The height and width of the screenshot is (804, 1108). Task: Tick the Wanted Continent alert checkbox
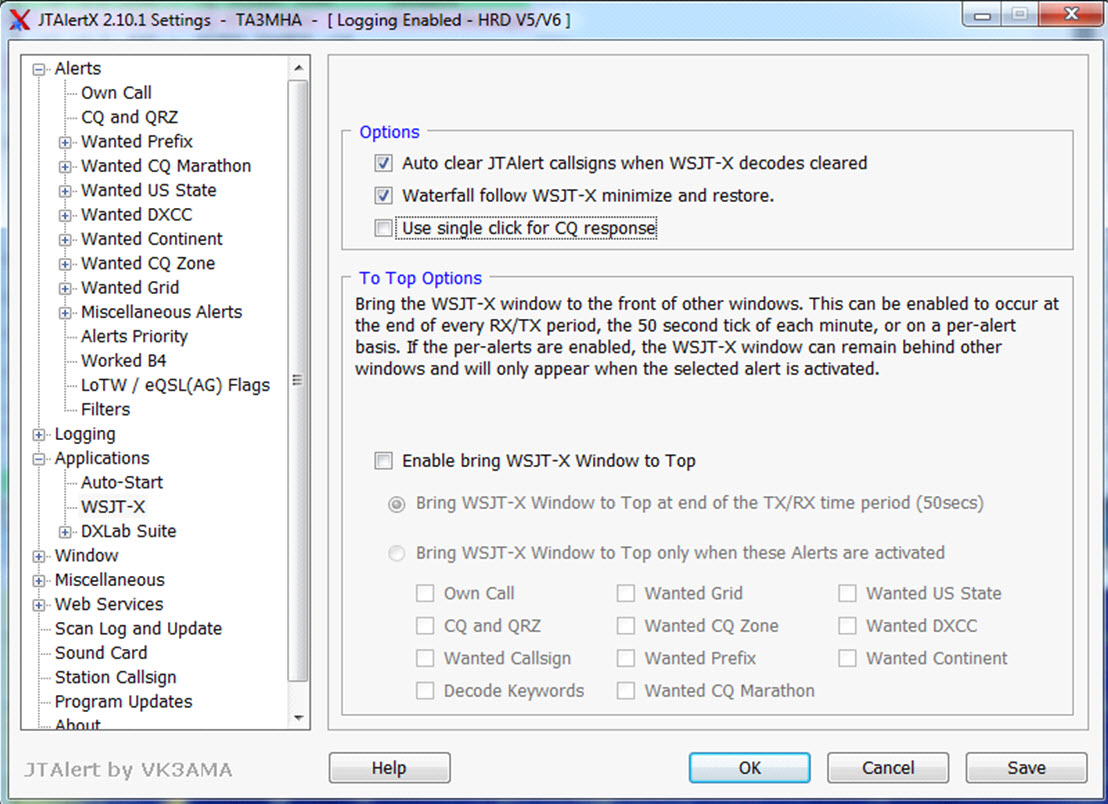coord(847,658)
